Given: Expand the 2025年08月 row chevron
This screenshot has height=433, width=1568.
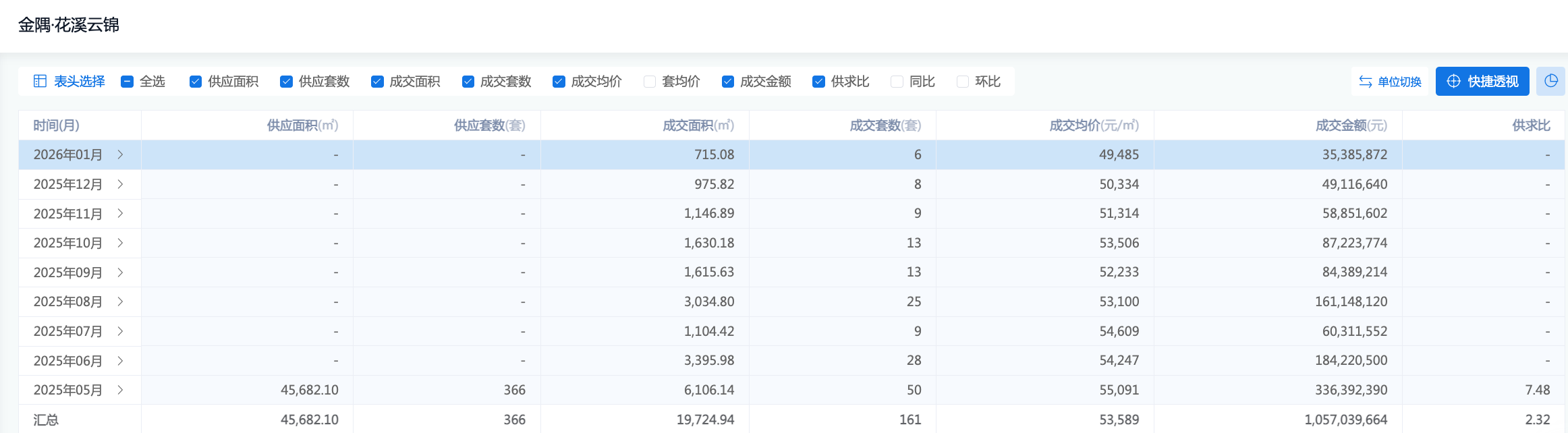Looking at the screenshot, I should tap(120, 301).
